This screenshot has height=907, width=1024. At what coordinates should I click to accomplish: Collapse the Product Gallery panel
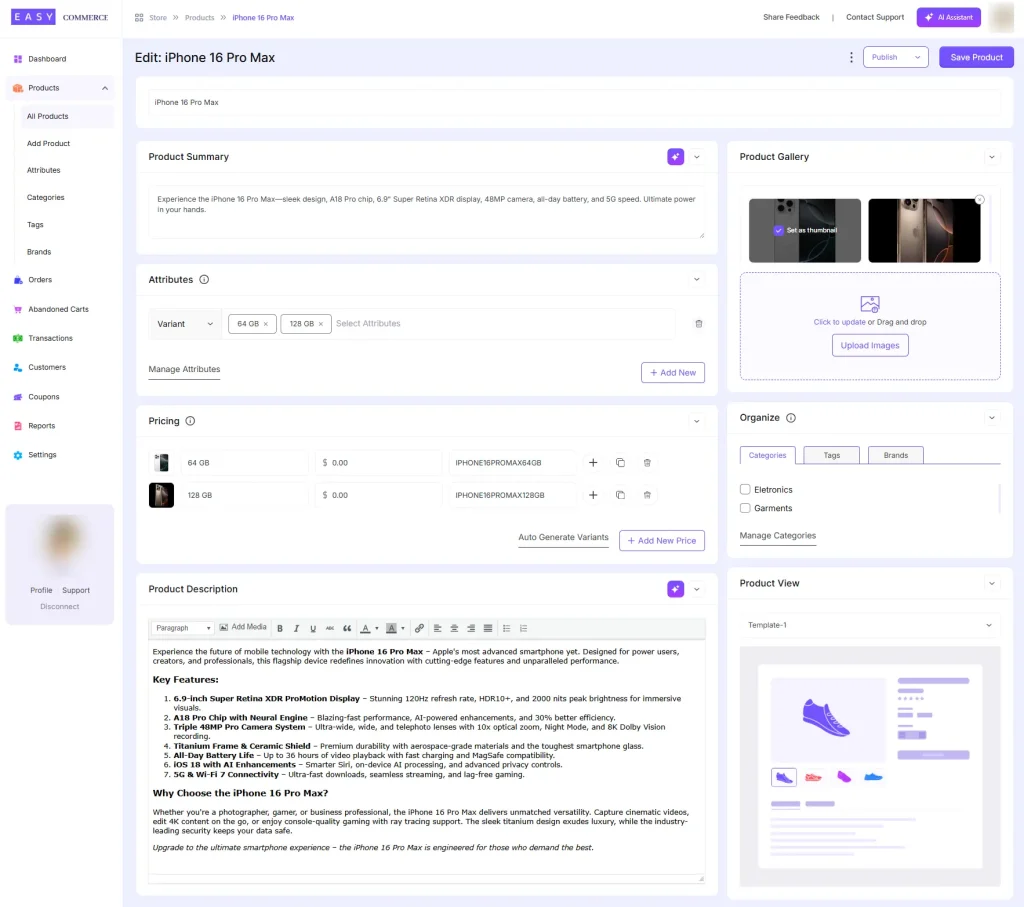click(x=991, y=157)
